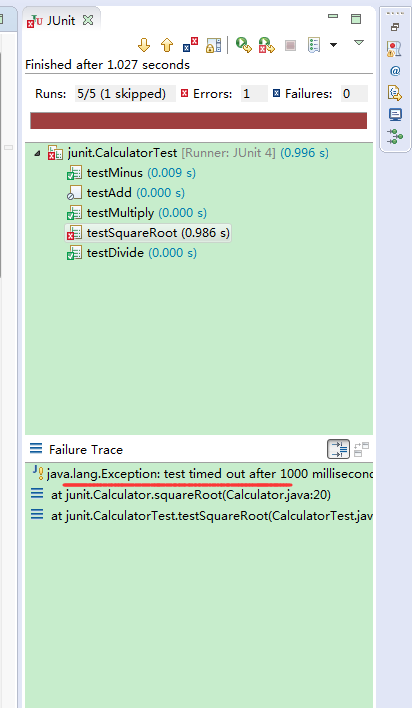
Task: Click the Errors count field
Action: pyautogui.click(x=254, y=94)
